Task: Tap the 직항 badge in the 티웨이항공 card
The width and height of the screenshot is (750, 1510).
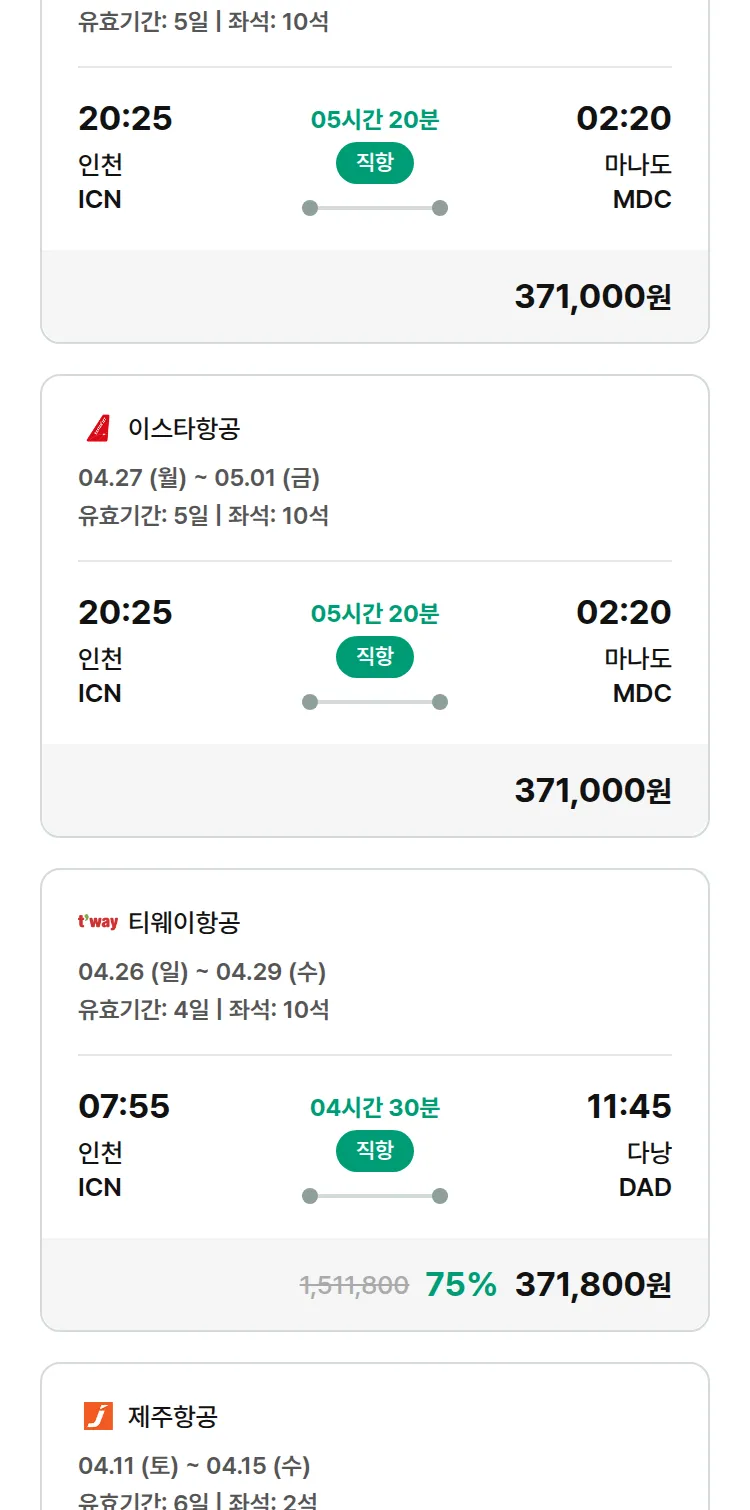Action: 375,1151
